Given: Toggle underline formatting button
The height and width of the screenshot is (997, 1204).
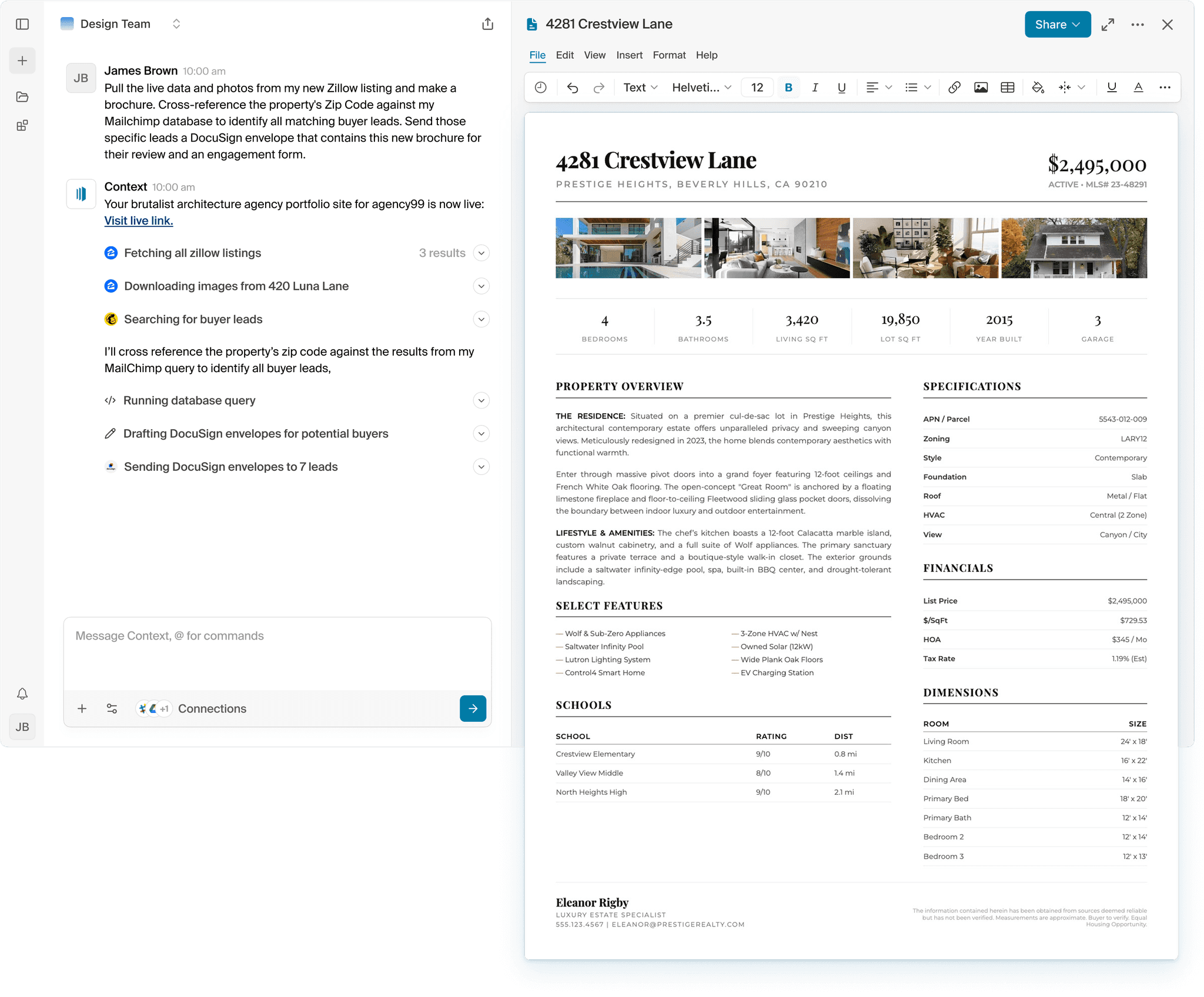Looking at the screenshot, I should click(841, 88).
